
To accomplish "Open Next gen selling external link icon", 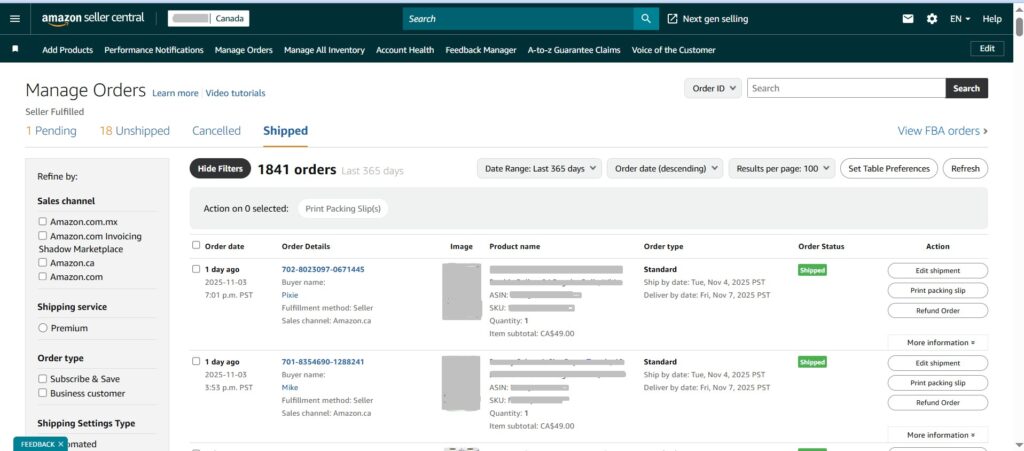I will (672, 19).
